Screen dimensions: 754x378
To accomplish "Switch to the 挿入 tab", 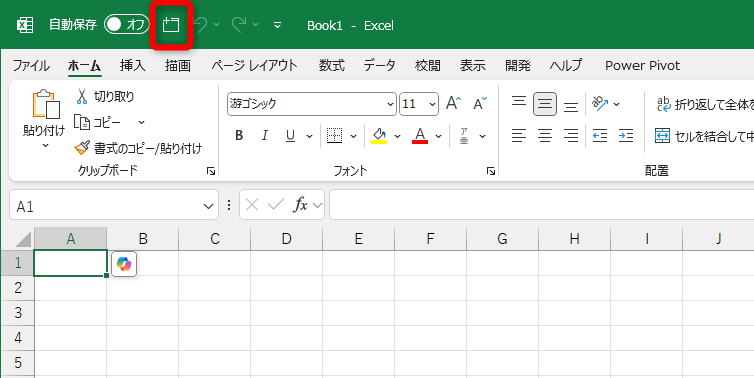I will [x=133, y=65].
